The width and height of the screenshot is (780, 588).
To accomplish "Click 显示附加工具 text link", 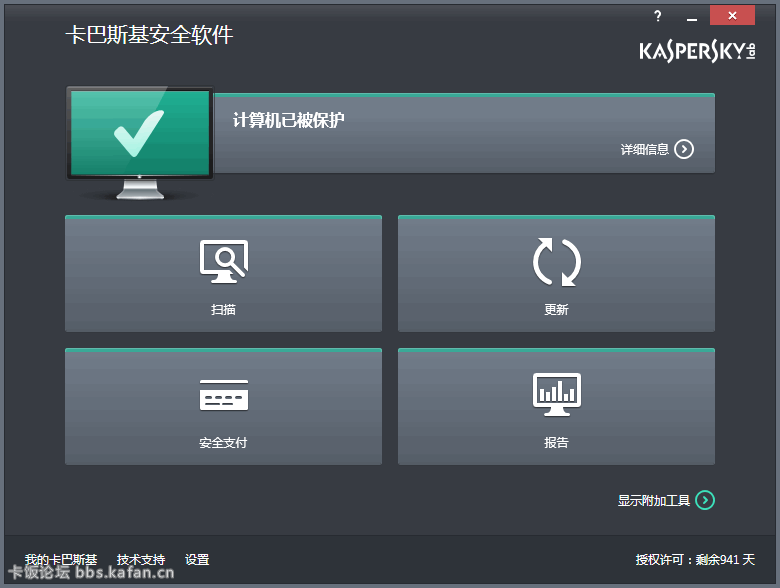I will click(654, 500).
